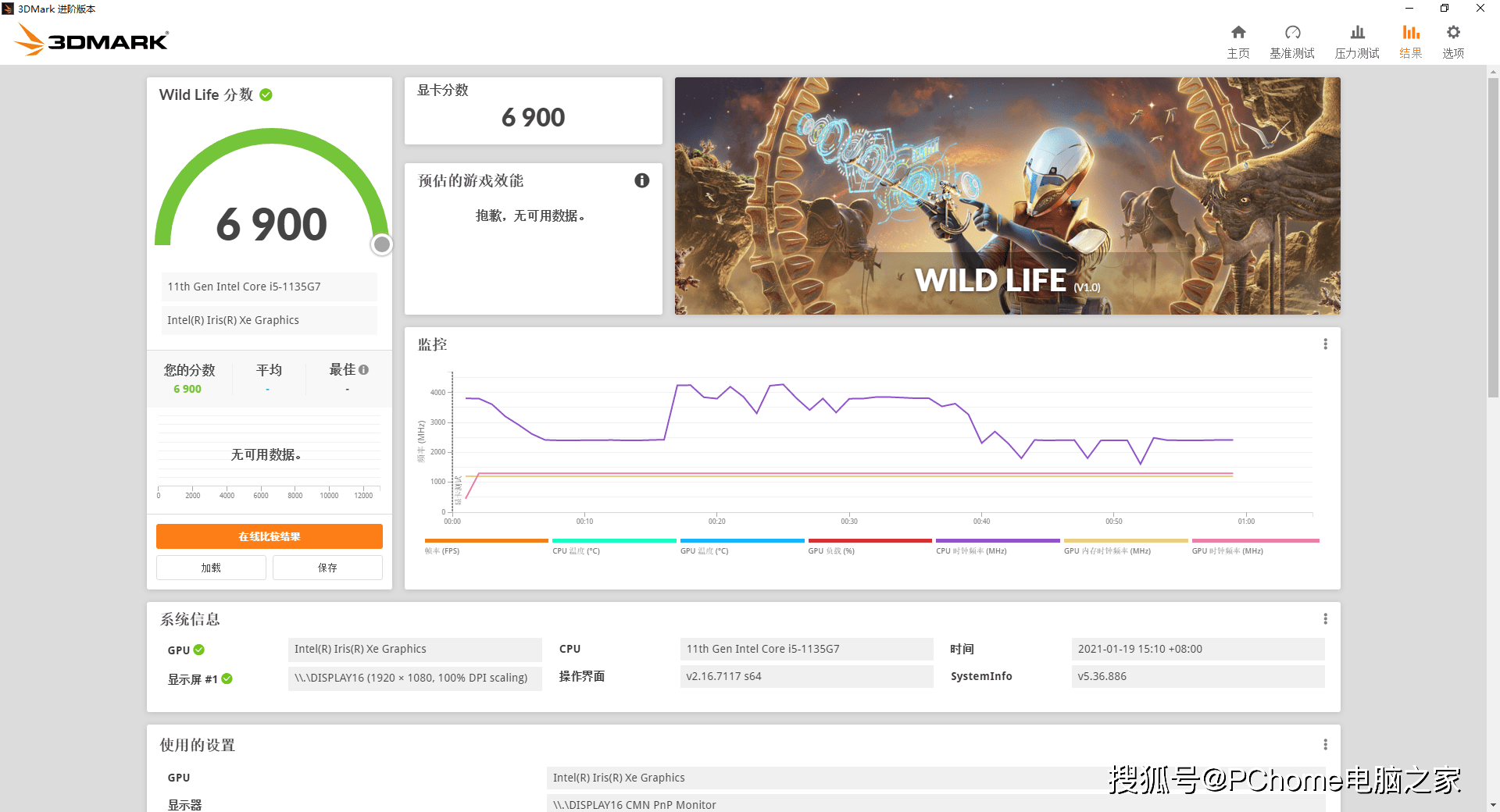The image size is (1500, 812).
Task: Toggle the CPU 温度 (°C) legend series
Action: click(614, 546)
